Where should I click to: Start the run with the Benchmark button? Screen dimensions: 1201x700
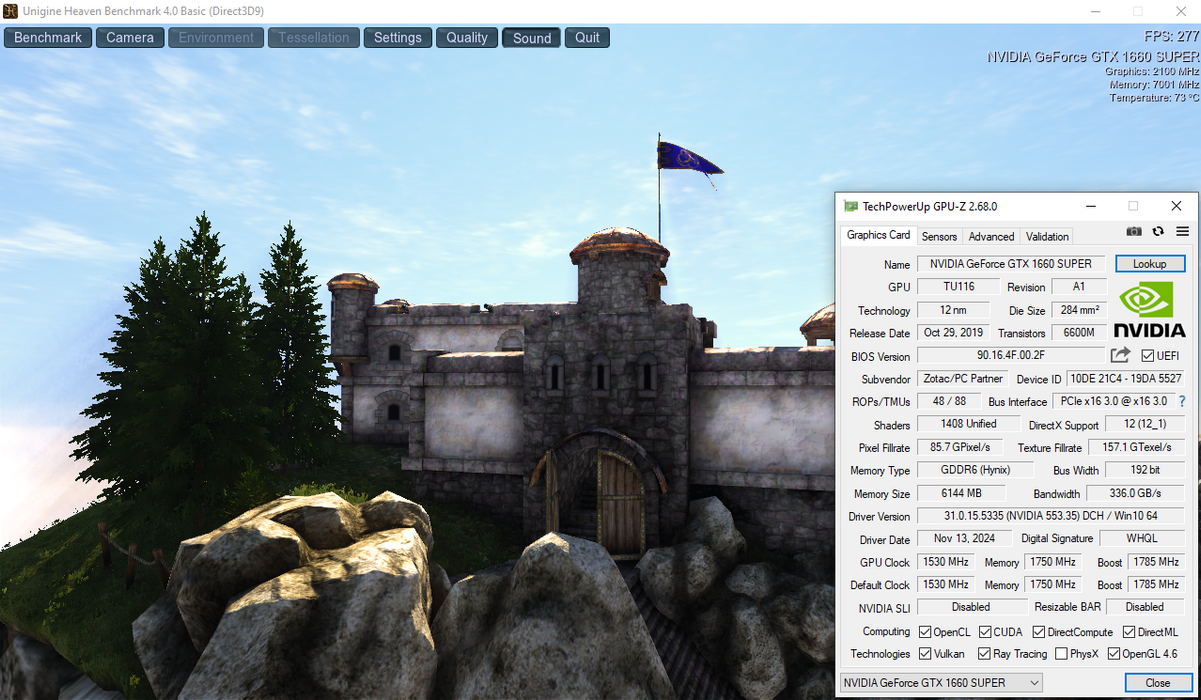(x=48, y=38)
